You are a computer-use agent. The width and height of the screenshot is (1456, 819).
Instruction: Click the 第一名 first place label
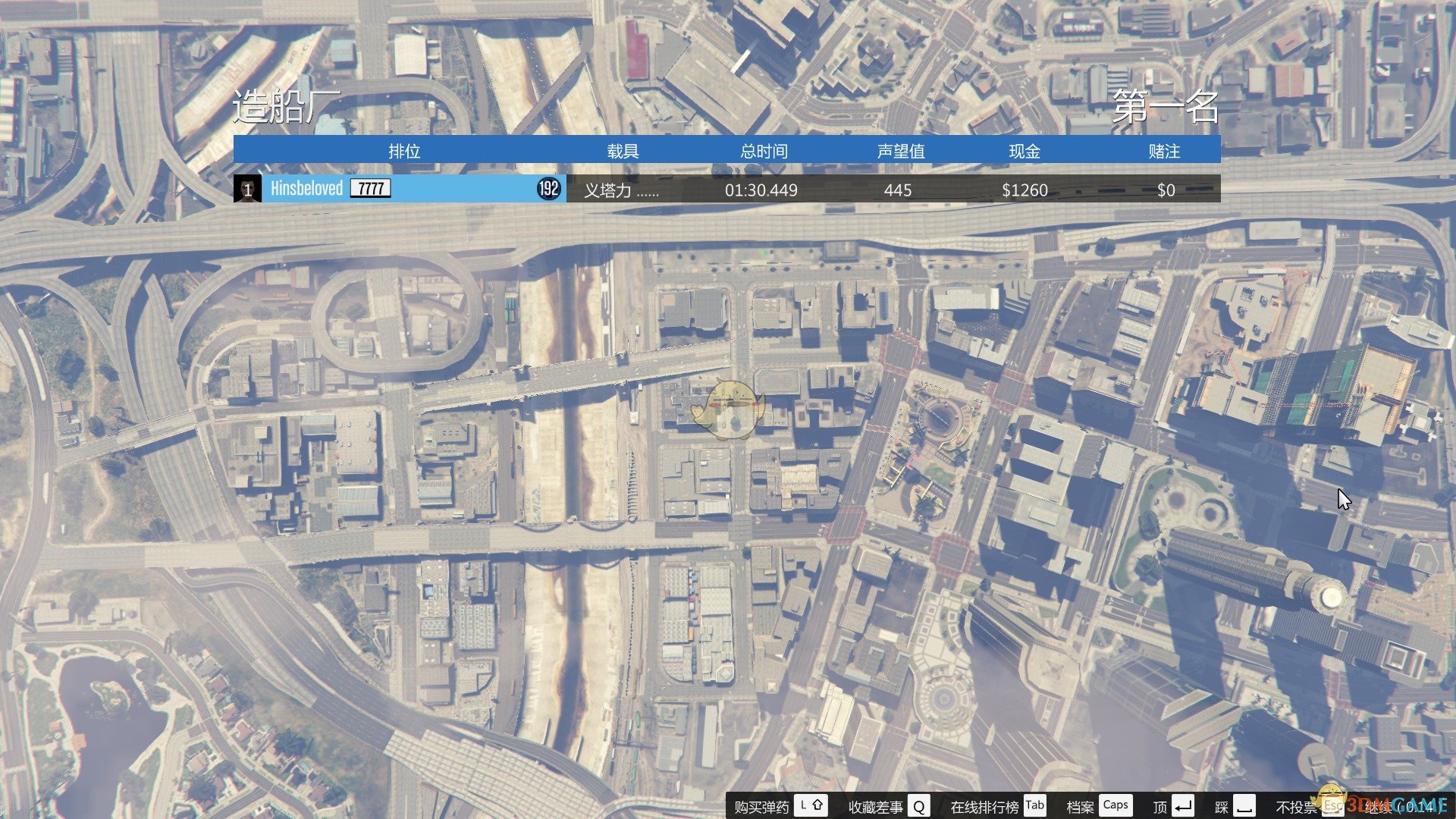click(x=1166, y=107)
